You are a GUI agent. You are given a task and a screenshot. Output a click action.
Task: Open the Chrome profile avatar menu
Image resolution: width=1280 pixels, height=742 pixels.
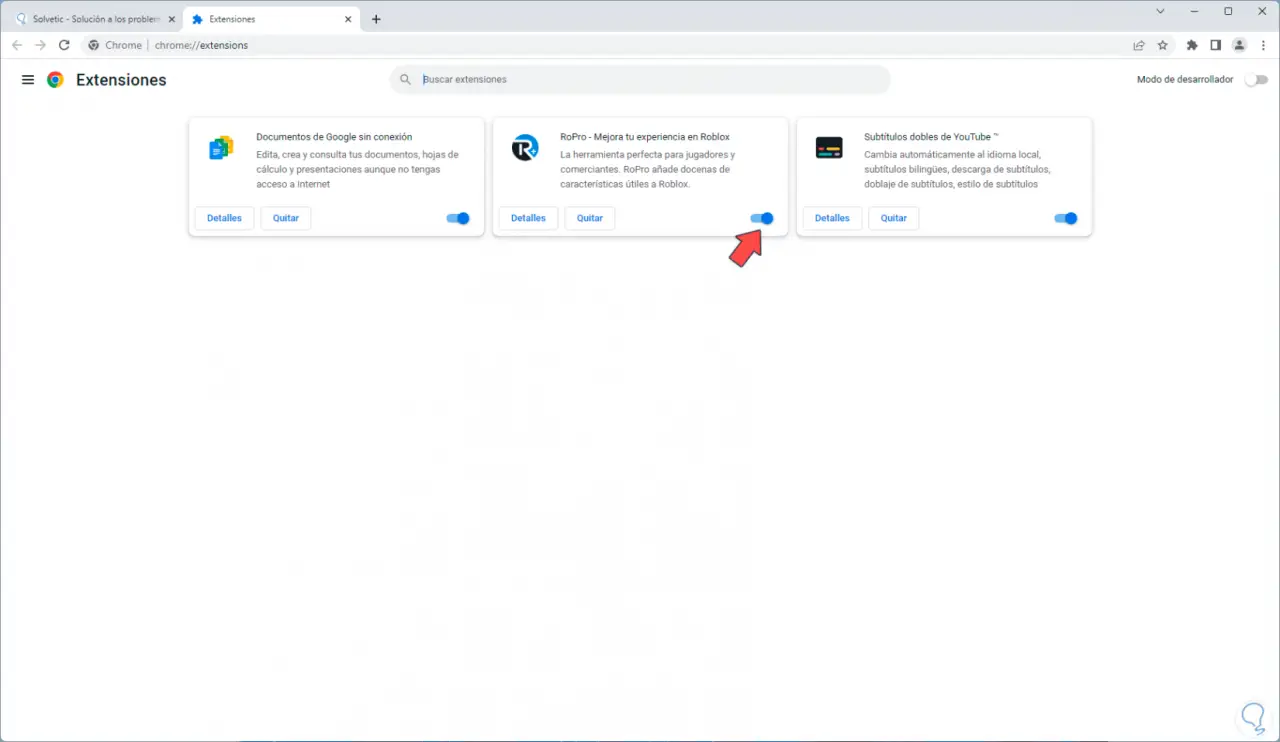(x=1240, y=45)
